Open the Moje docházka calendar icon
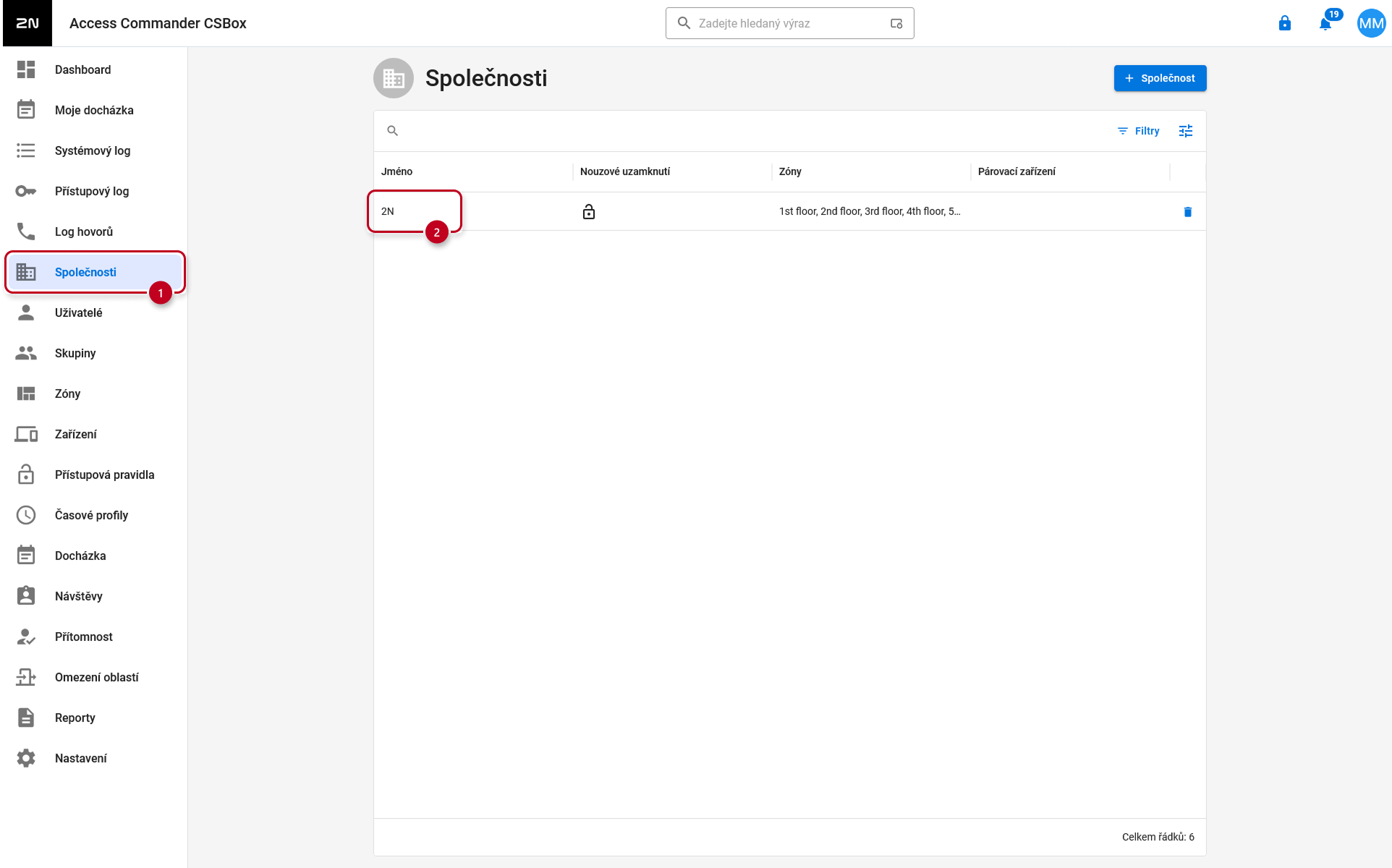1392x868 pixels. pyautogui.click(x=26, y=110)
